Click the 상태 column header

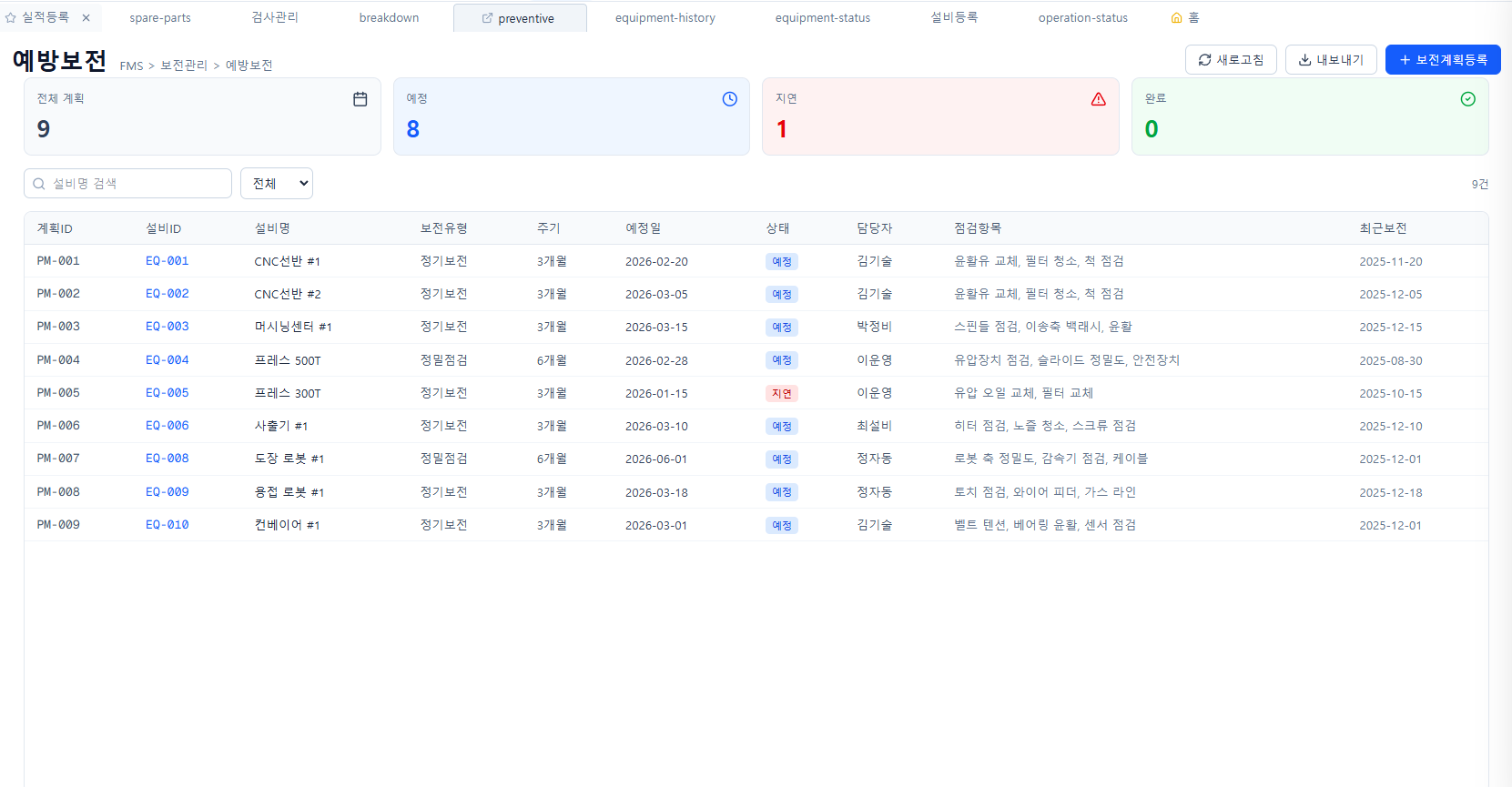click(x=777, y=228)
